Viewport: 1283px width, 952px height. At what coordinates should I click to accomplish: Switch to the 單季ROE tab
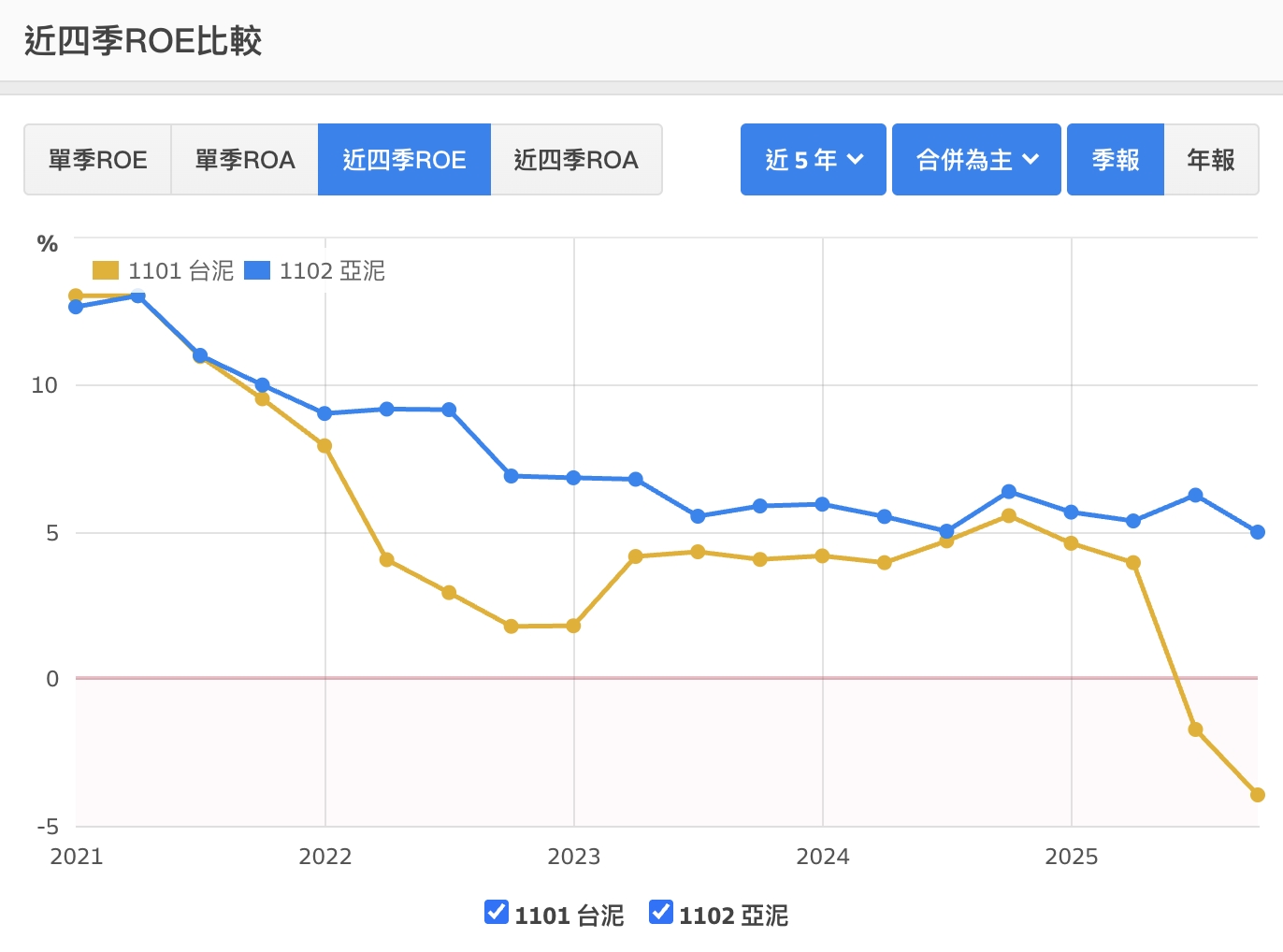pyautogui.click(x=97, y=160)
